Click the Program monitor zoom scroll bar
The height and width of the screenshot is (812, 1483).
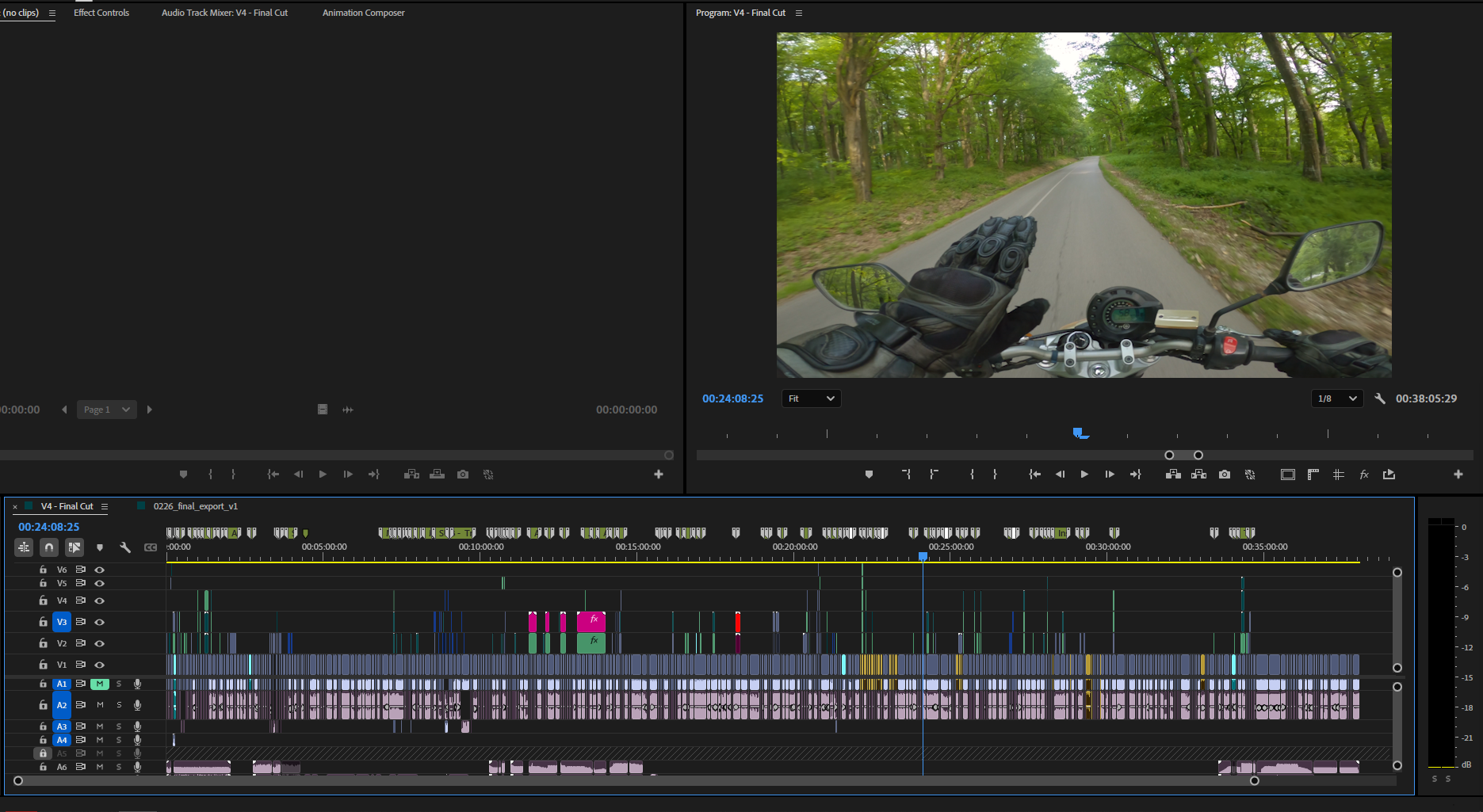point(1183,455)
